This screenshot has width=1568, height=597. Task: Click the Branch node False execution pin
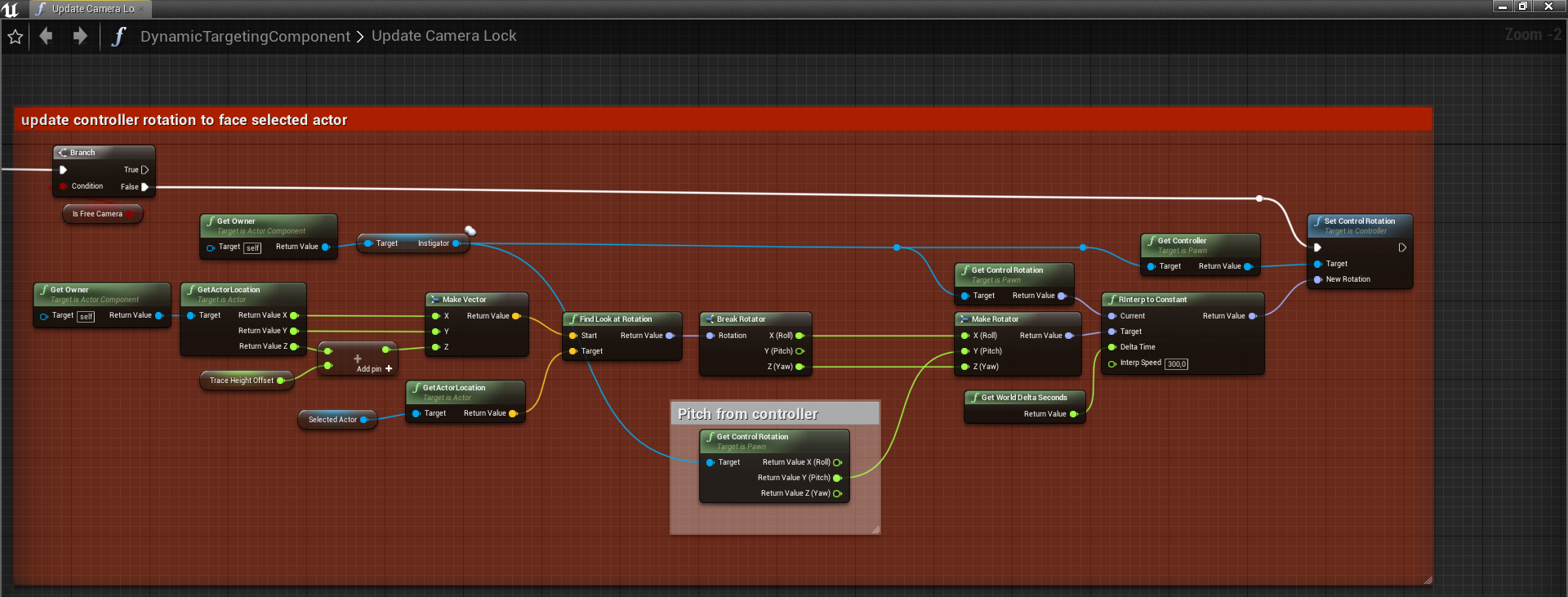click(145, 187)
